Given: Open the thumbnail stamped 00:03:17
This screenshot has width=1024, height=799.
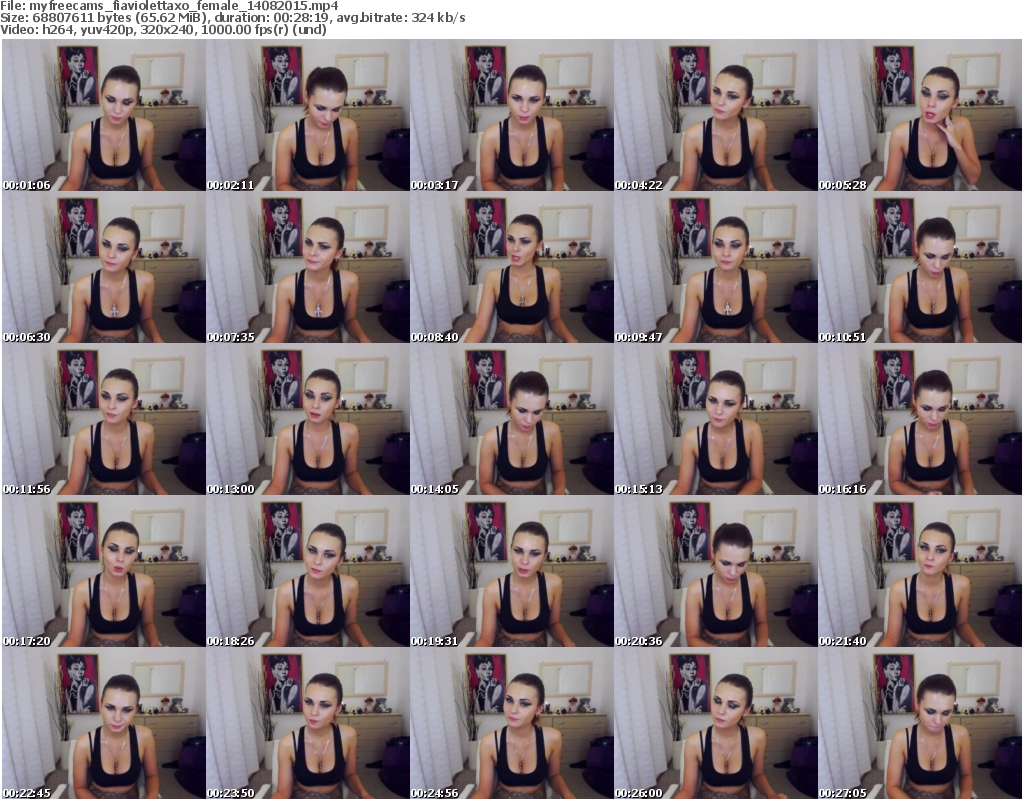Looking at the screenshot, I should [x=511, y=115].
